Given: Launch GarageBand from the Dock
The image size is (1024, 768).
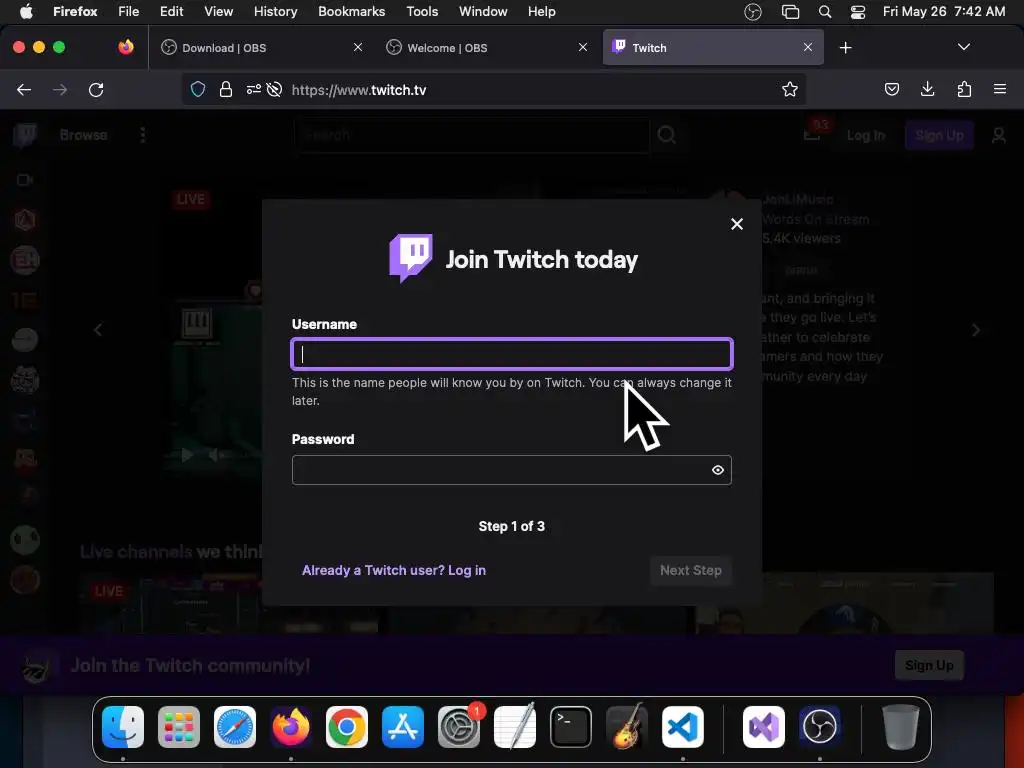Looking at the screenshot, I should click(627, 727).
